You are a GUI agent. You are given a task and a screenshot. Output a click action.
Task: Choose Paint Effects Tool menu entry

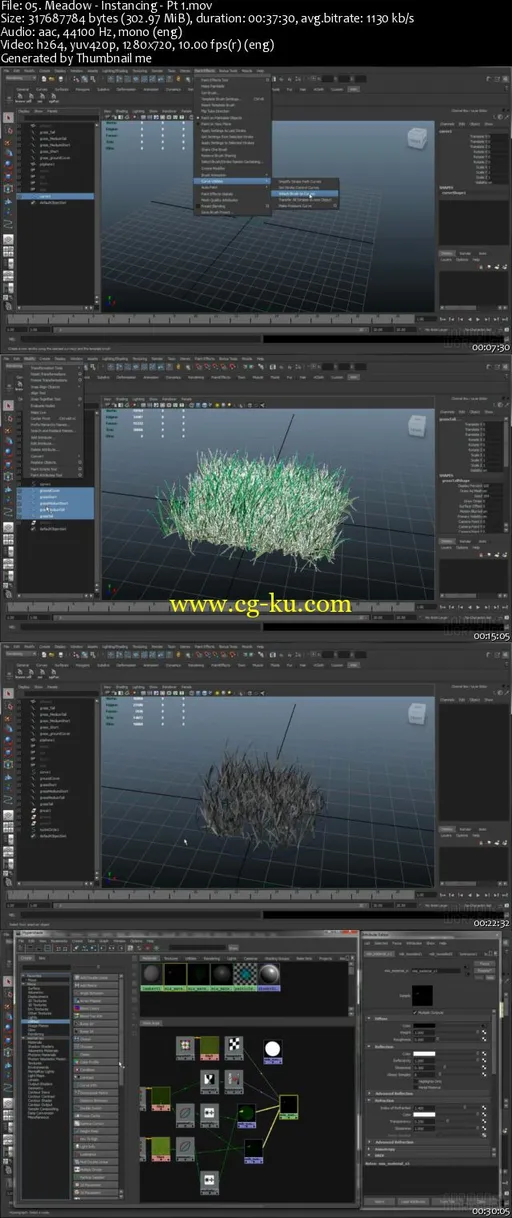pyautogui.click(x=215, y=80)
